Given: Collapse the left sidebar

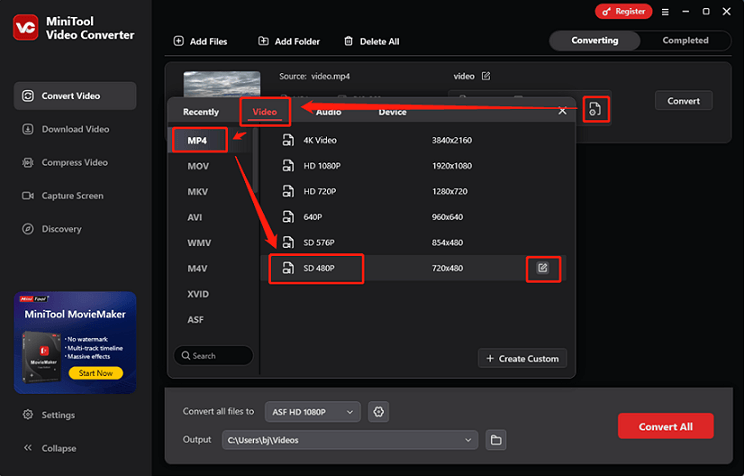Looking at the screenshot, I should point(49,448).
